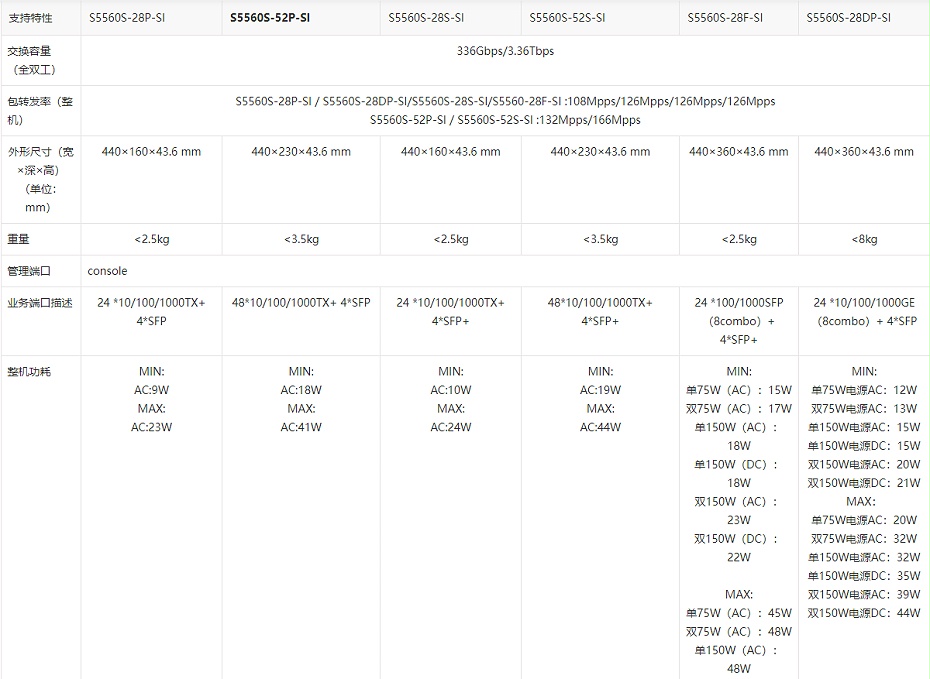Select the S5560S-28P-SI column header
930x679 pixels.
pyautogui.click(x=129, y=17)
